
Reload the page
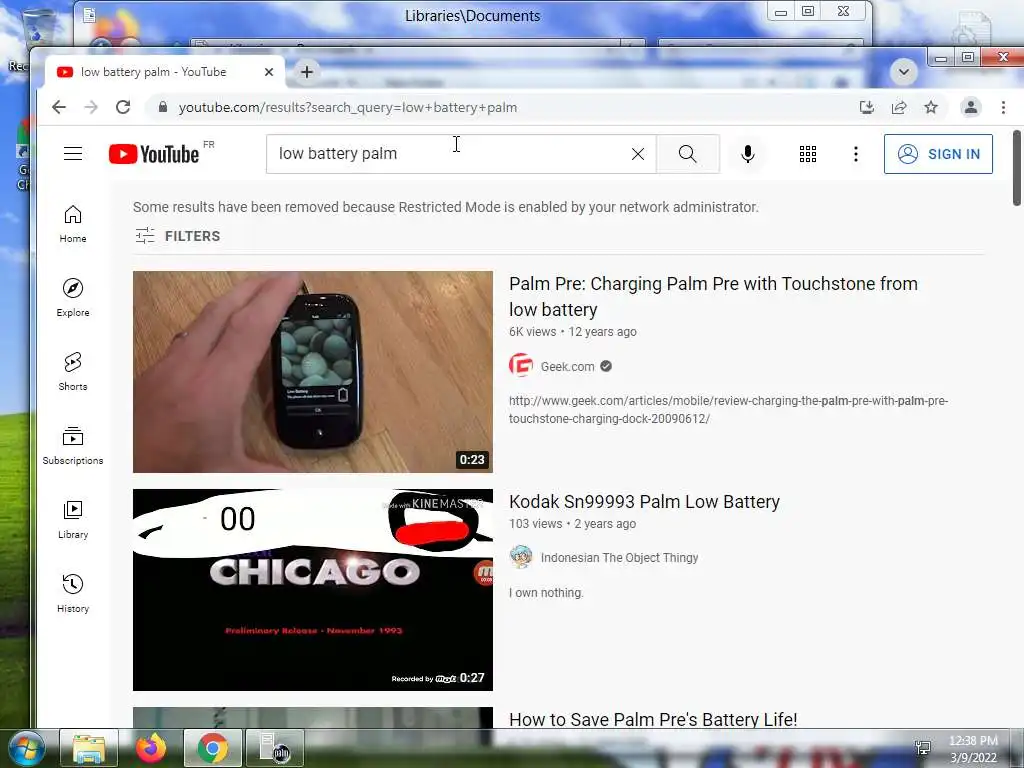click(123, 107)
